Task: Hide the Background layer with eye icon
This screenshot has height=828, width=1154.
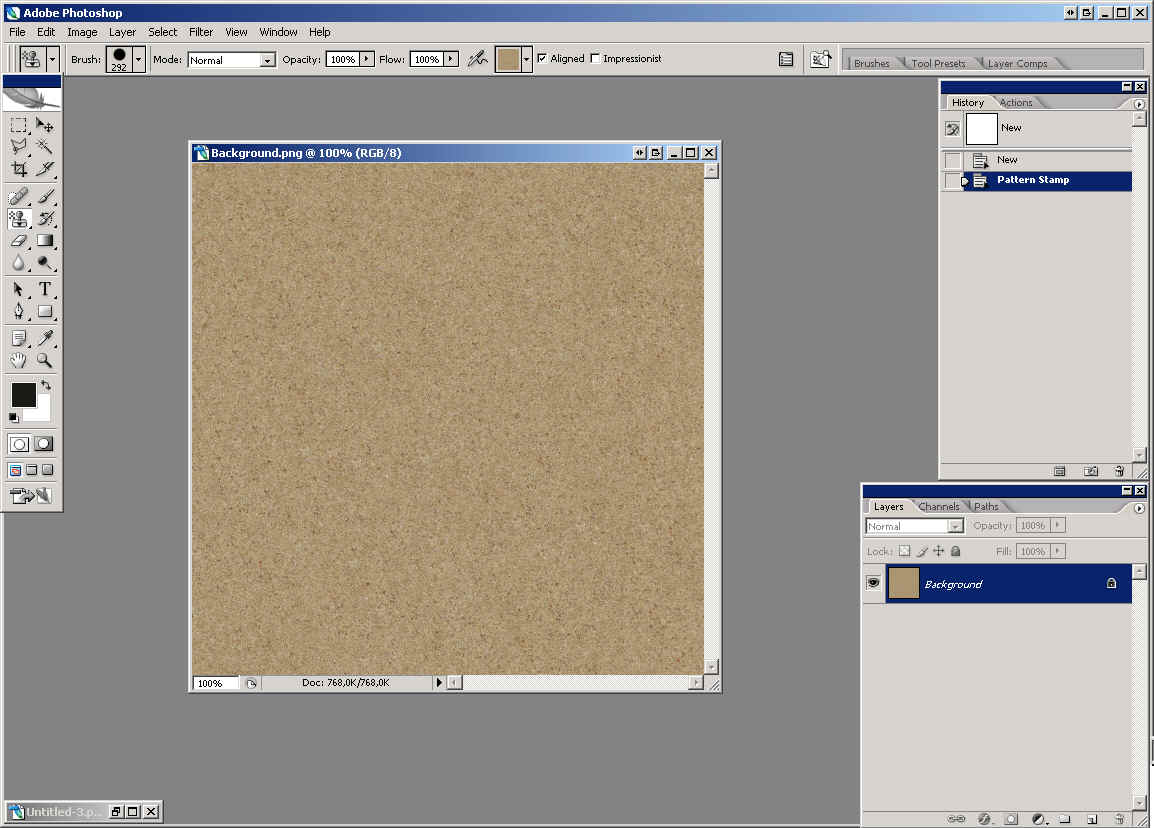Action: pyautogui.click(x=873, y=583)
